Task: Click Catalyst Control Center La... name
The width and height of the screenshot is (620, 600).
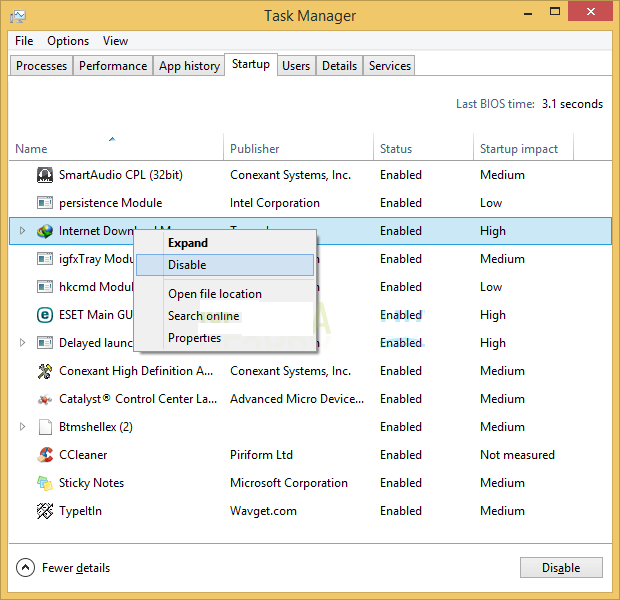Action: pyautogui.click(x=138, y=399)
